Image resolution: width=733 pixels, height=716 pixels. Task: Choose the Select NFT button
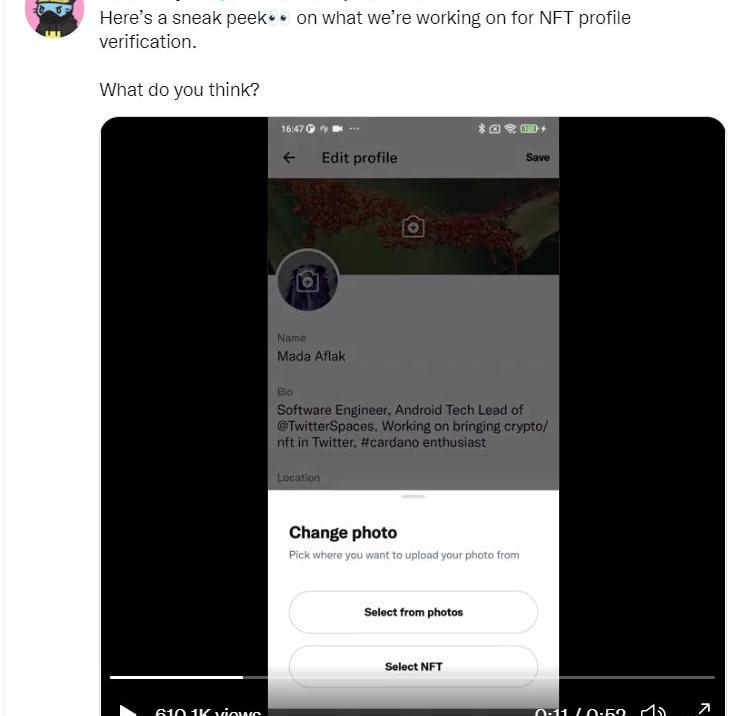[x=413, y=666]
